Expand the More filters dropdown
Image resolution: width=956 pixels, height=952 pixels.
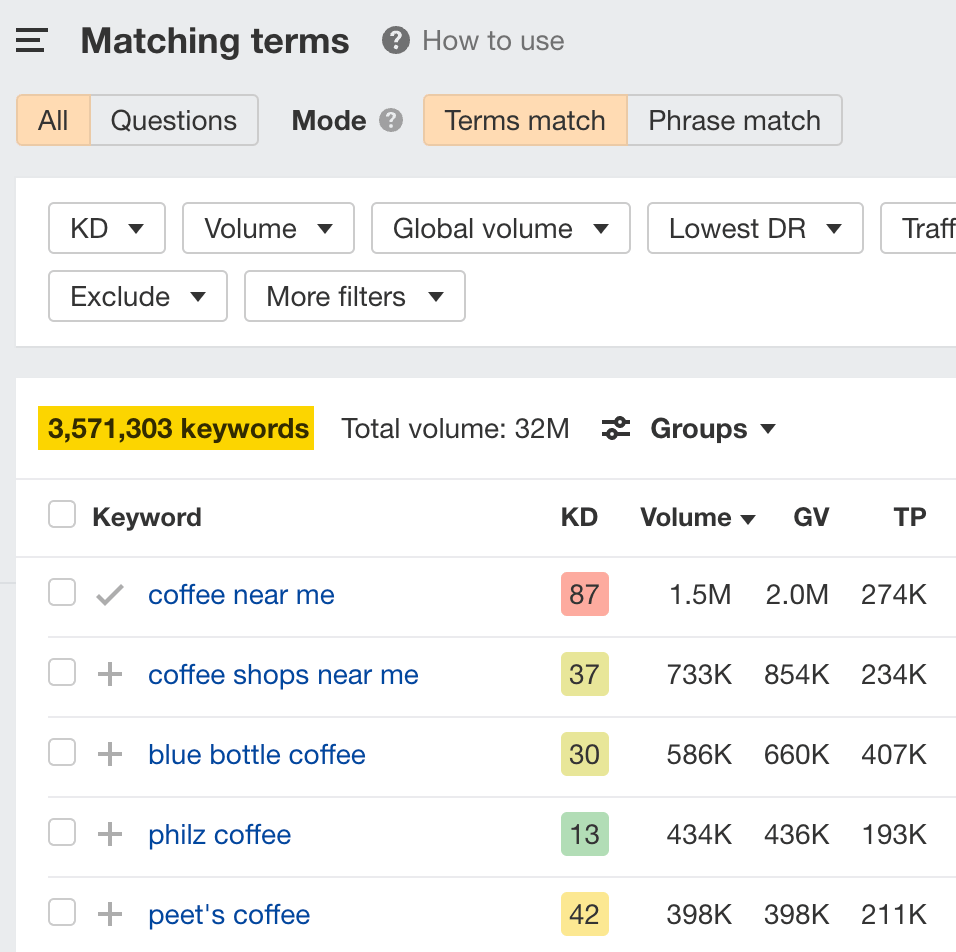[x=355, y=296]
